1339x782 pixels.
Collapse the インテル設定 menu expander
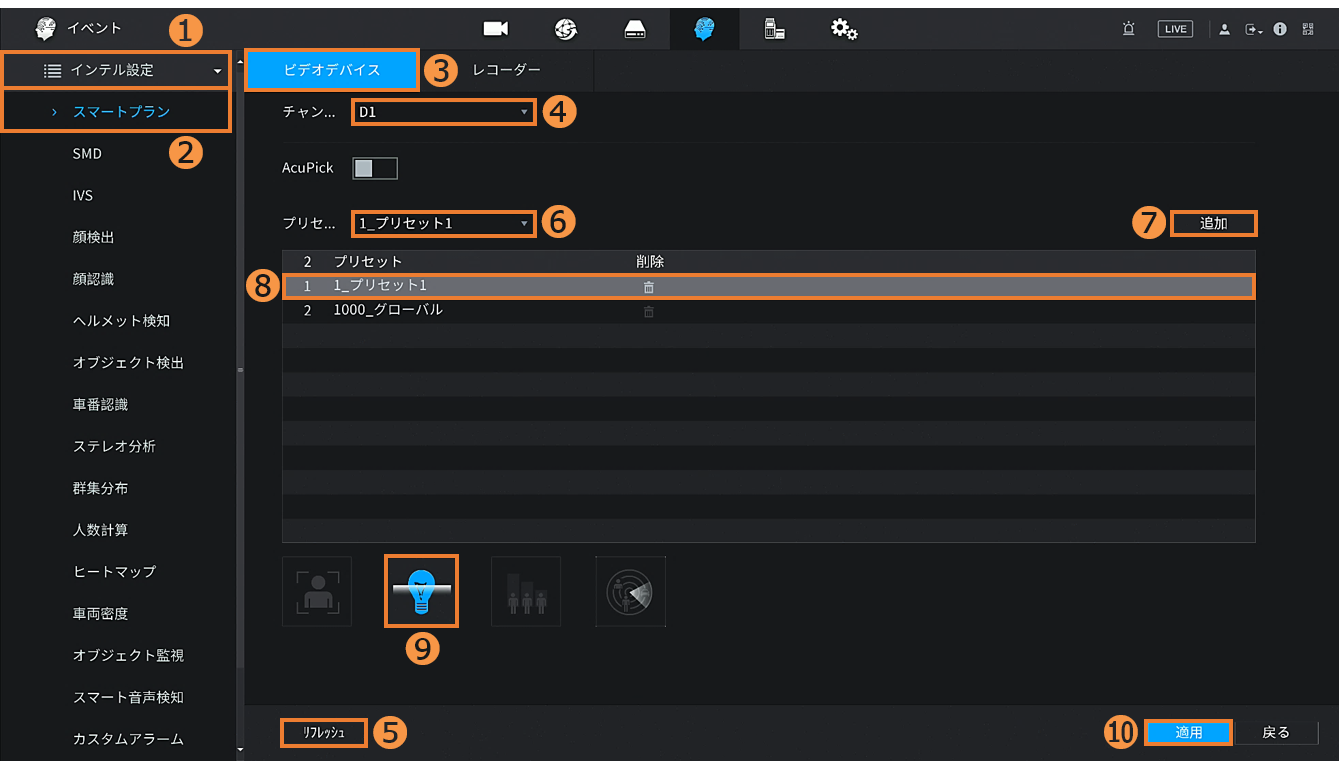[217, 71]
